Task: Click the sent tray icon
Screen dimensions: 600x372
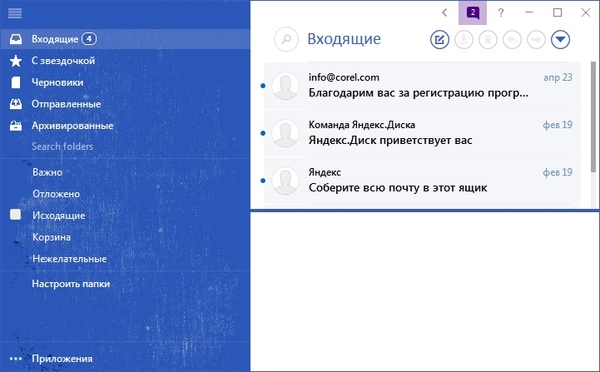Action: (16, 104)
